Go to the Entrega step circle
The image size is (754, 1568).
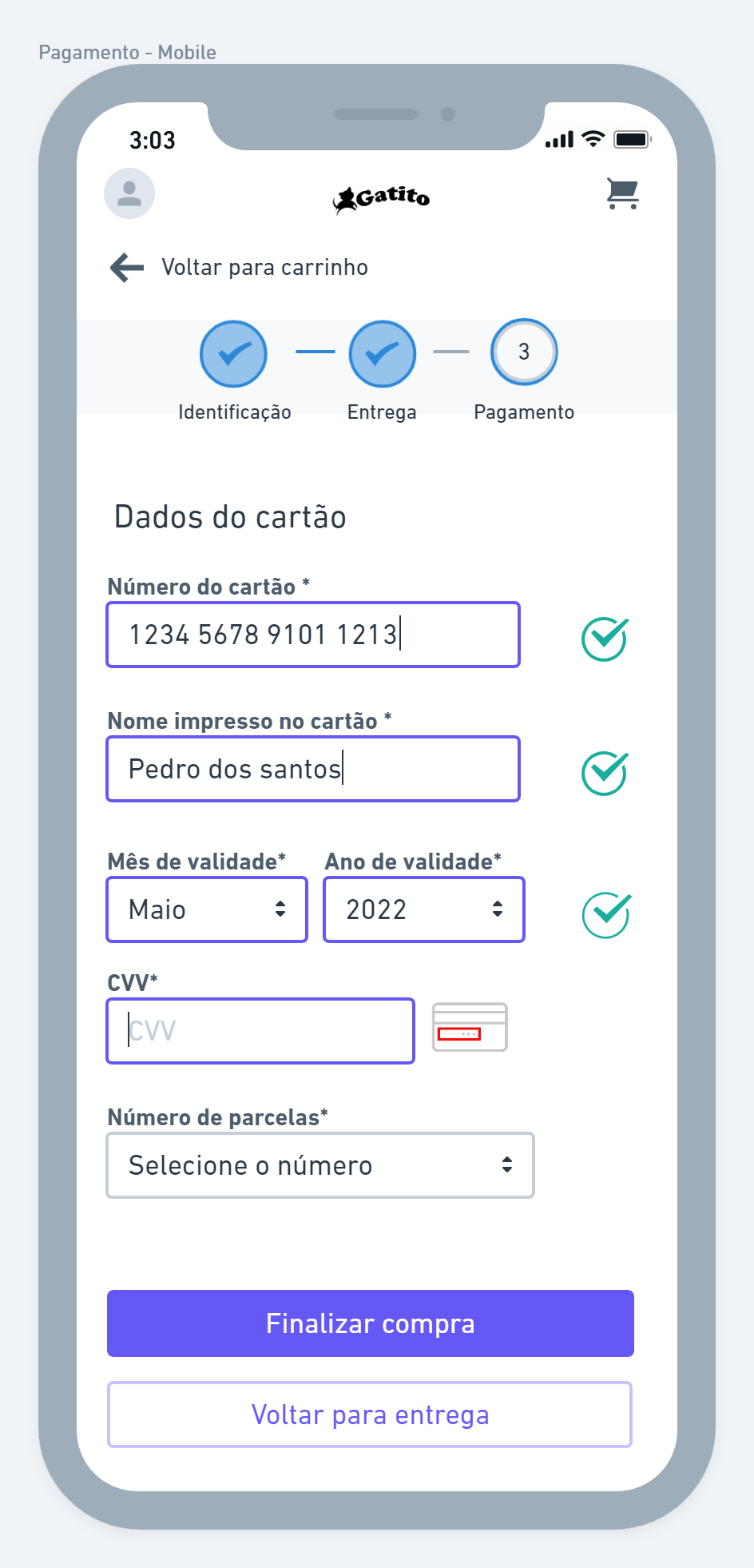(x=383, y=354)
